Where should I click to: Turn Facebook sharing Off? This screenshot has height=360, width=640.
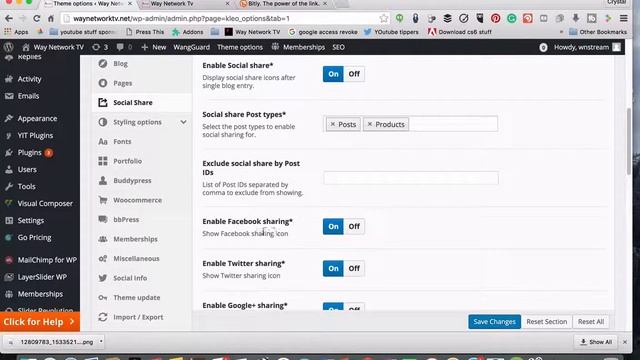[x=354, y=227]
